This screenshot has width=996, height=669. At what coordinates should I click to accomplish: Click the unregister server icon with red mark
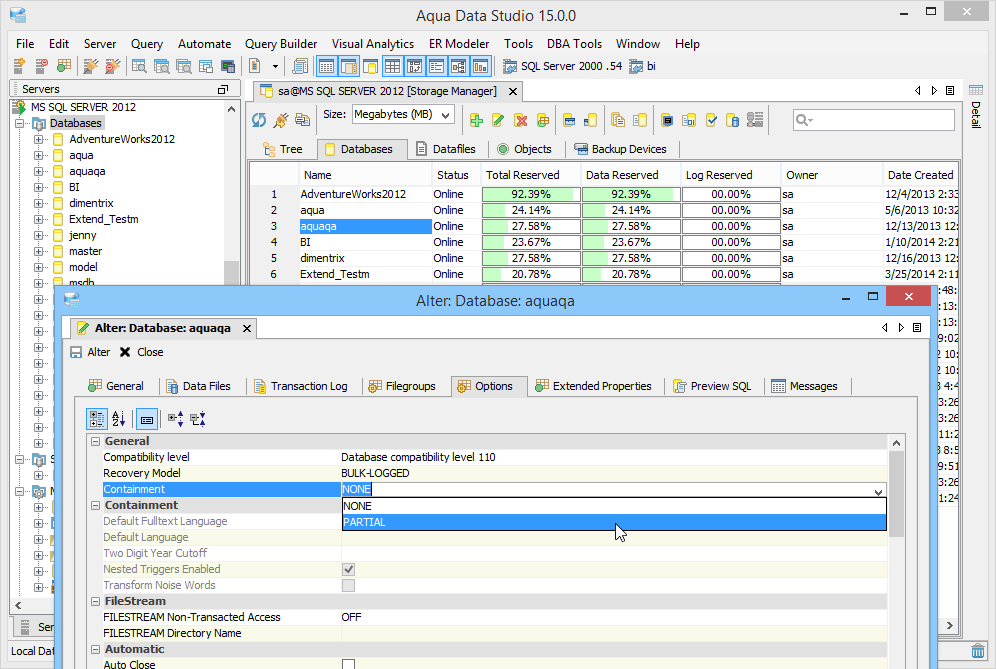(x=42, y=66)
